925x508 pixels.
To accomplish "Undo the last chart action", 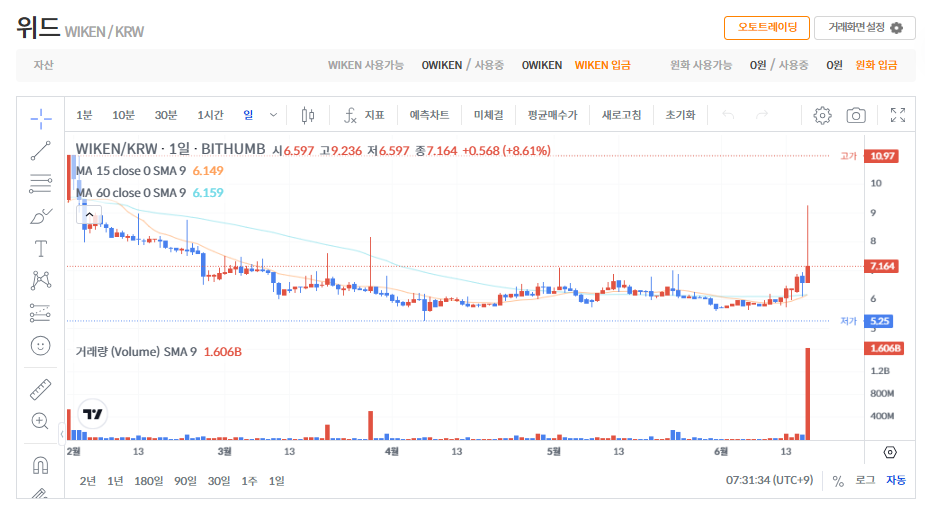I will coord(729,115).
